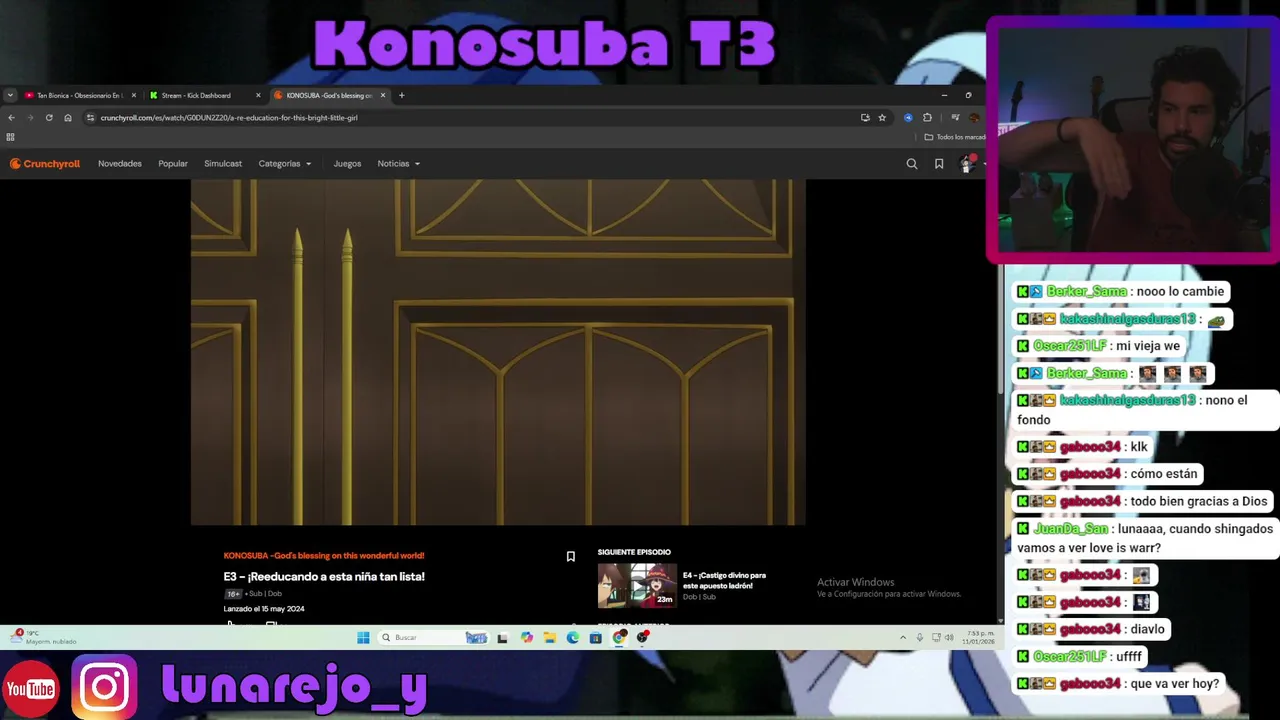Click Berker_Sama message nooo lo cambie
This screenshot has height=720, width=1280.
(x=1122, y=291)
